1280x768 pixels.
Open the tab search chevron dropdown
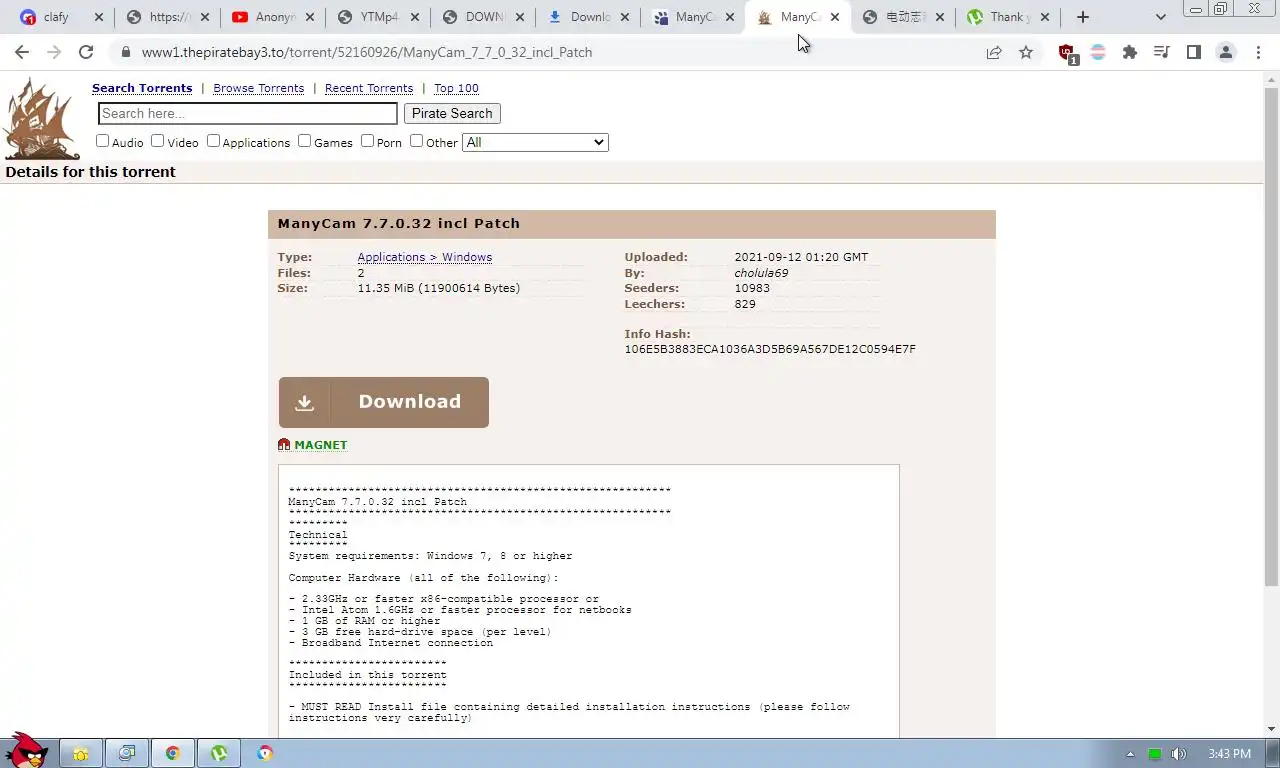[1160, 17]
